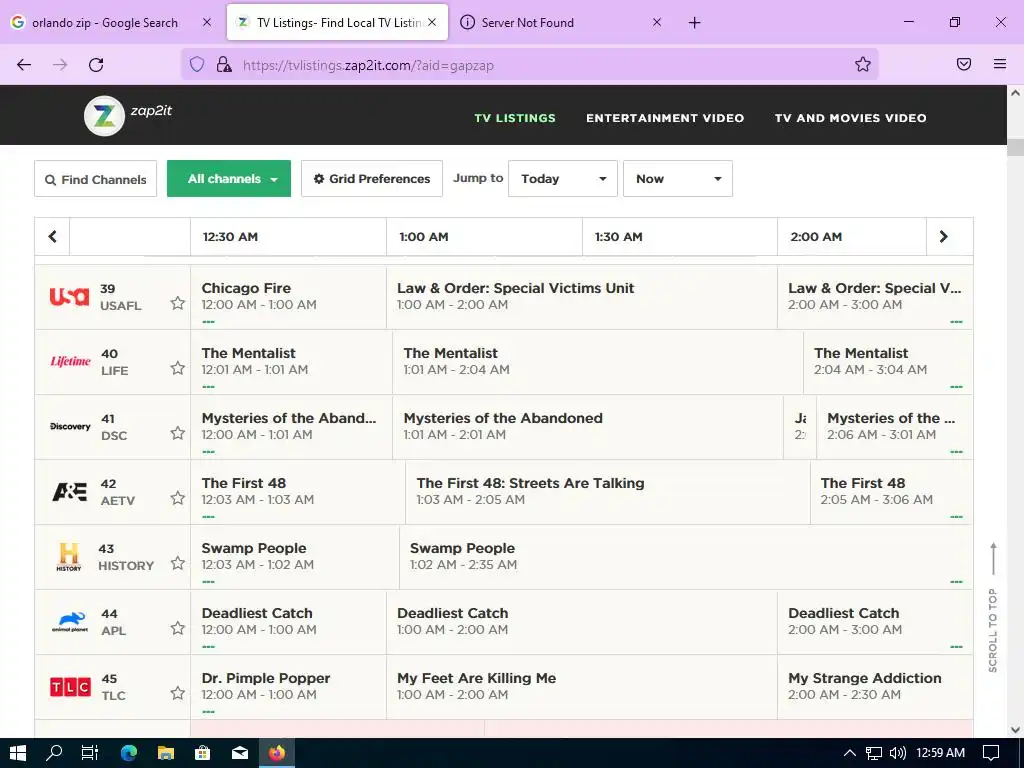
Task: Go to earlier times with left arrow
Action: click(x=52, y=236)
